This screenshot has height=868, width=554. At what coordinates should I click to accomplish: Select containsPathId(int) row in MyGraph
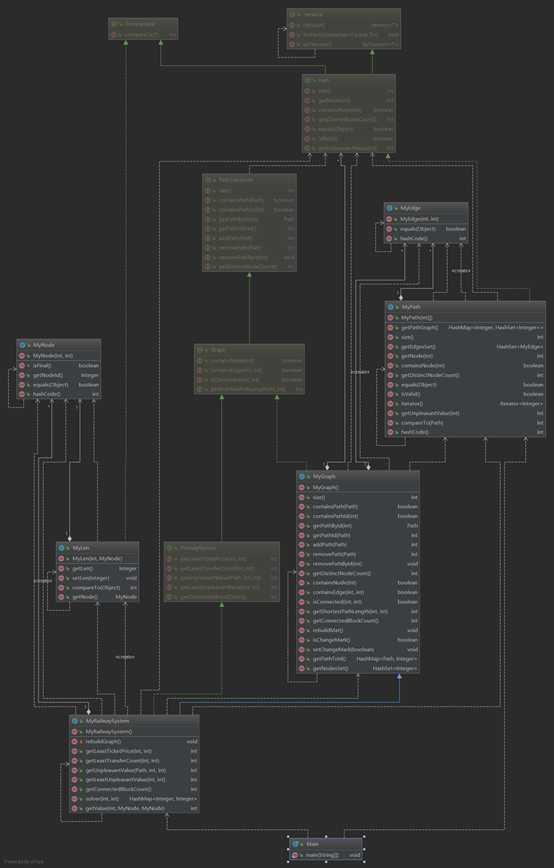pos(358,516)
